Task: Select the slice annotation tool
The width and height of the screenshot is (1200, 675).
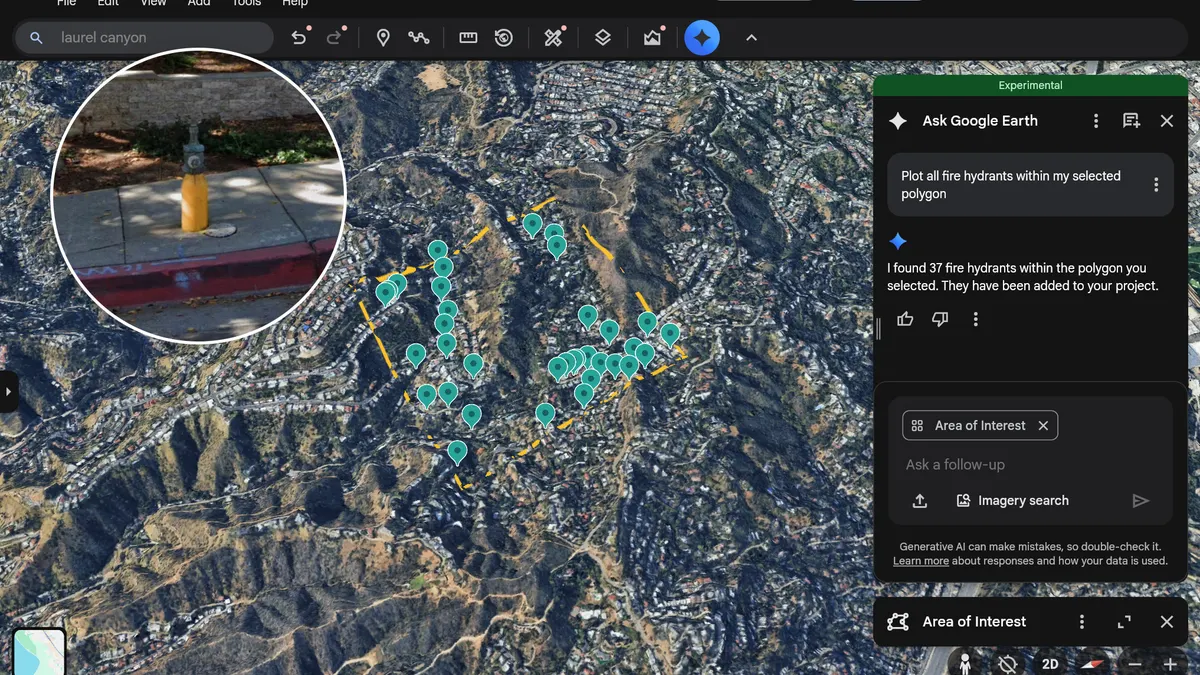Action: [x=553, y=37]
